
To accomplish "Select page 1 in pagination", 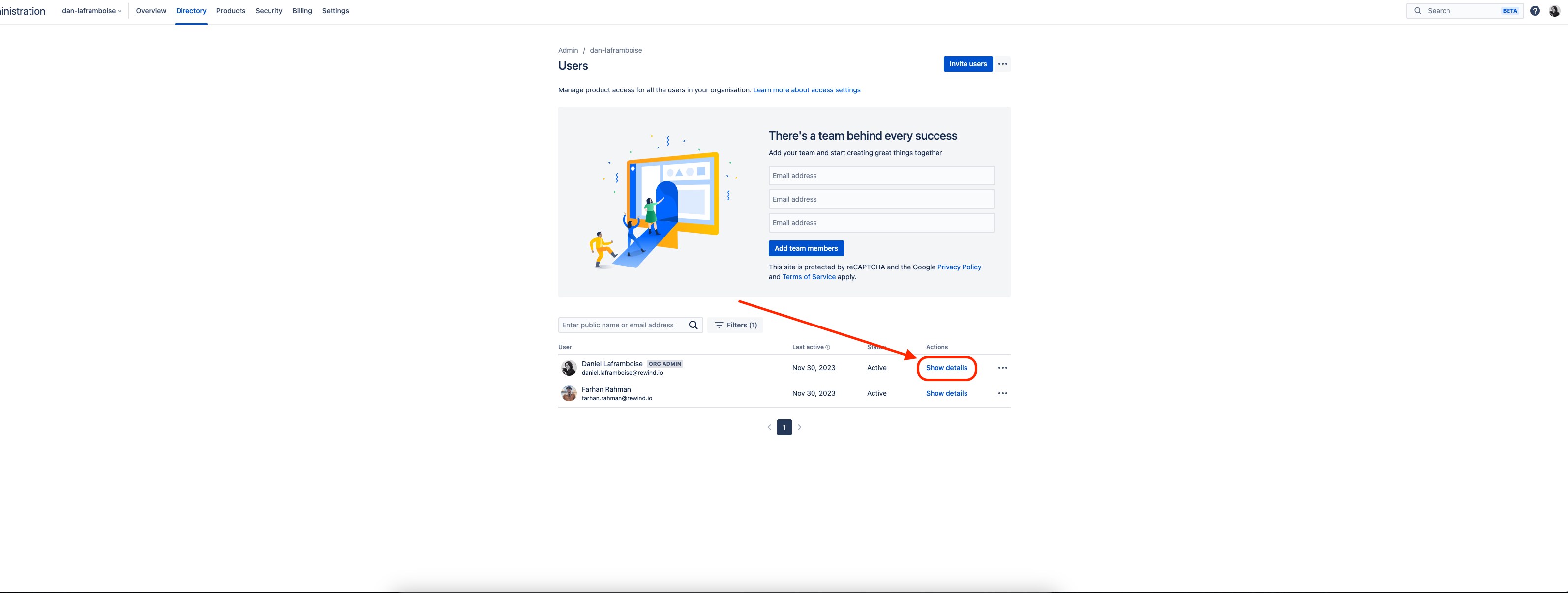I will coord(784,427).
